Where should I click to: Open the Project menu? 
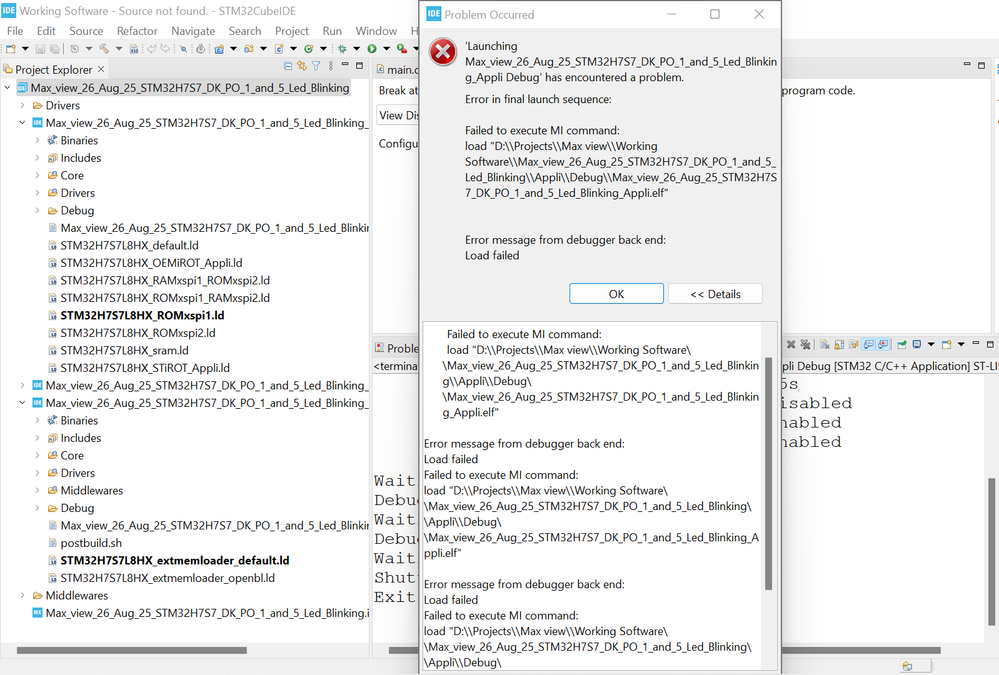tap(291, 31)
